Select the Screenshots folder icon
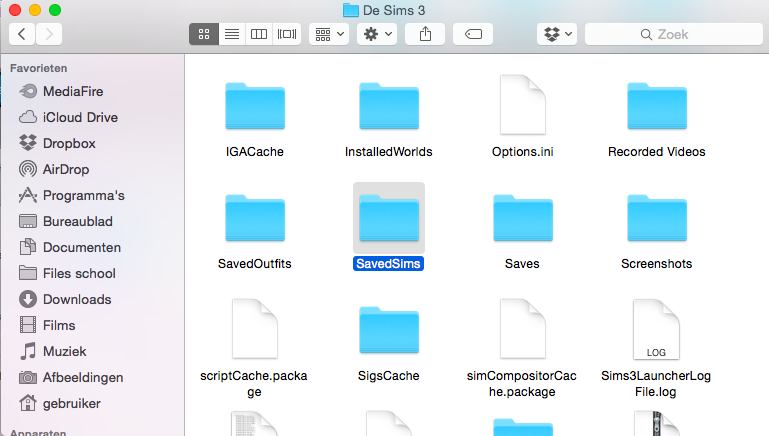The width and height of the screenshot is (769, 436). click(657, 218)
